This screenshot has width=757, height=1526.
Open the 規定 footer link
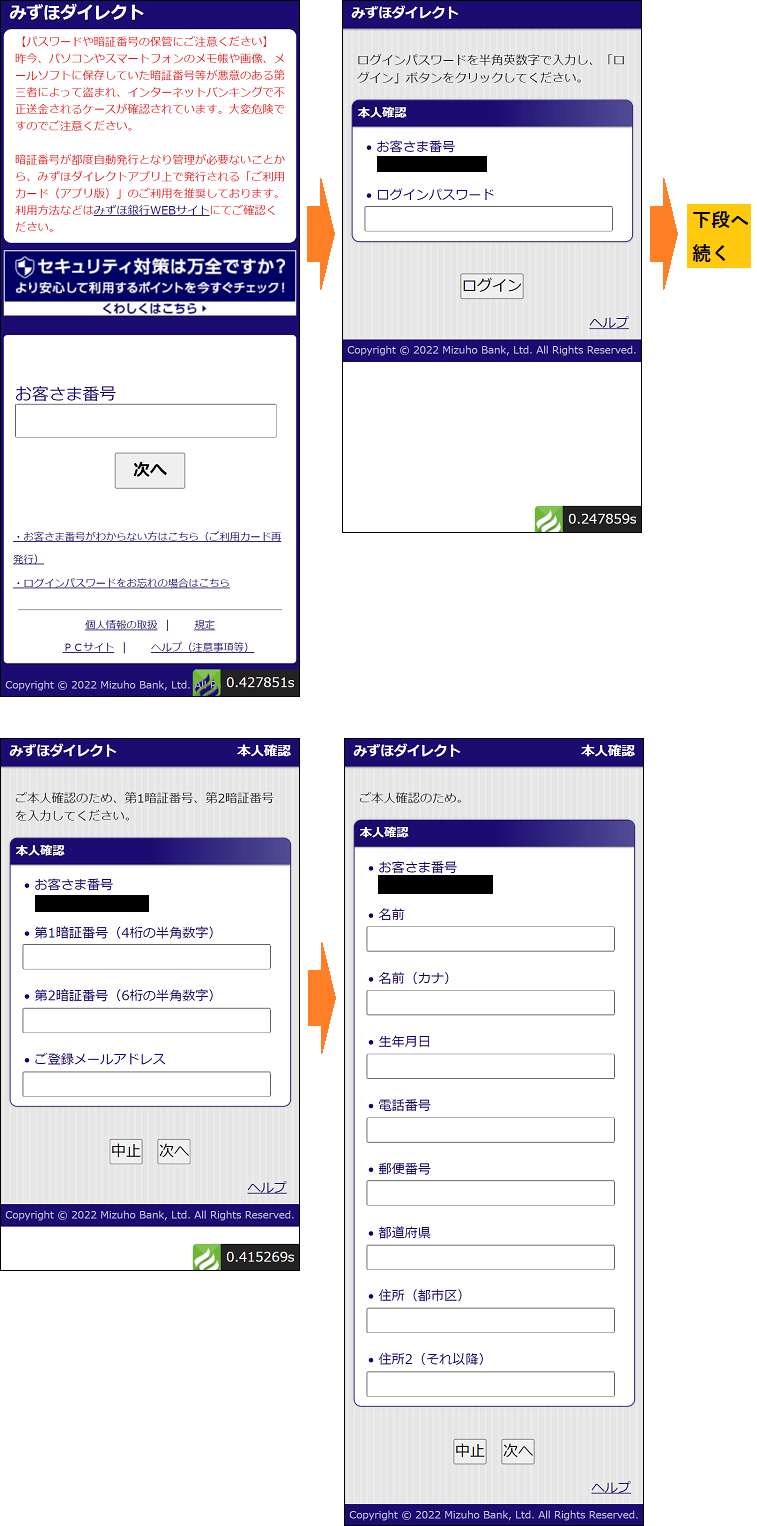coord(204,625)
